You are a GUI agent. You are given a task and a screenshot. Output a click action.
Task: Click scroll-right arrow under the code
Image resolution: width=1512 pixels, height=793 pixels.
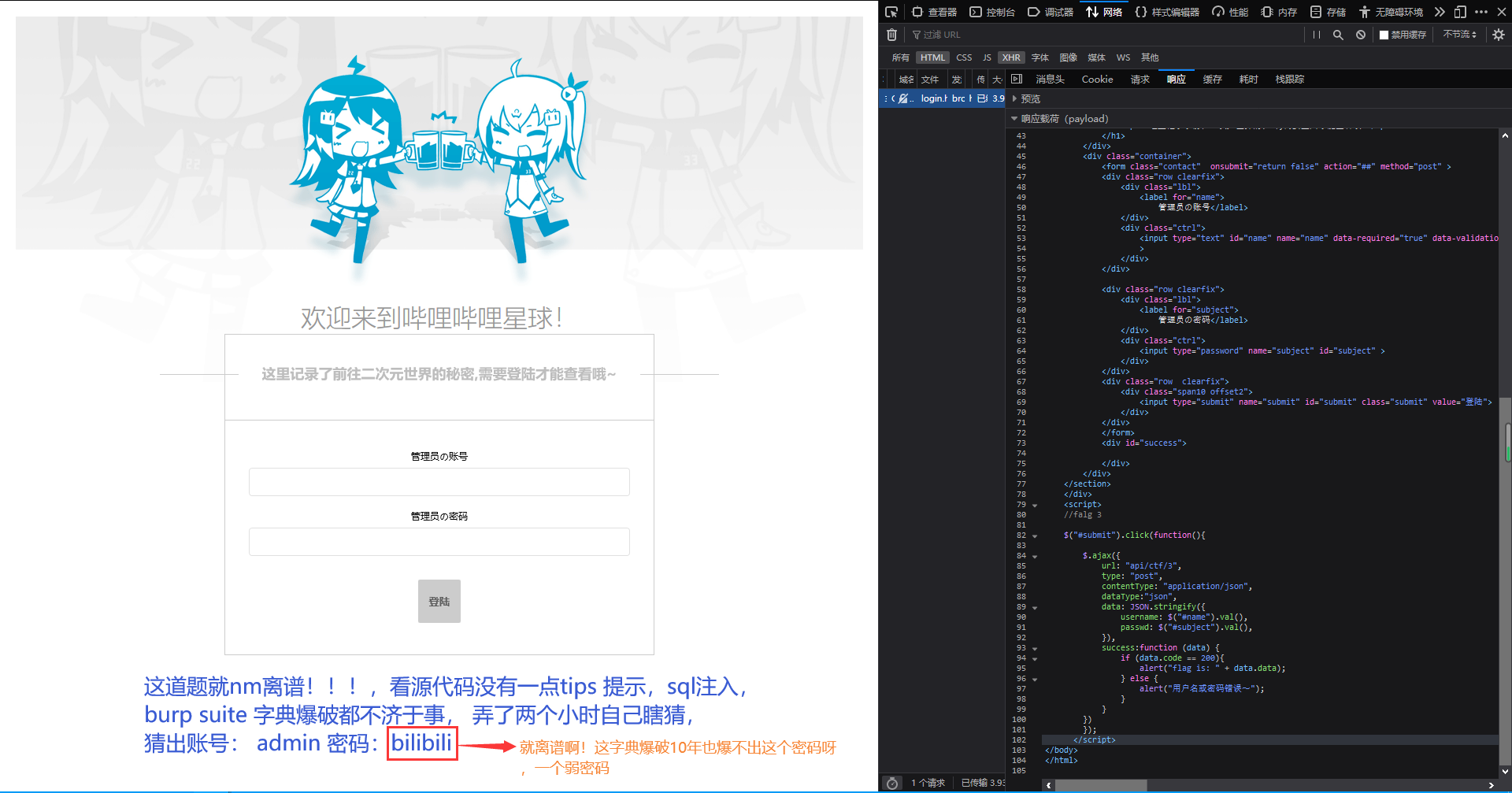[x=1491, y=786]
